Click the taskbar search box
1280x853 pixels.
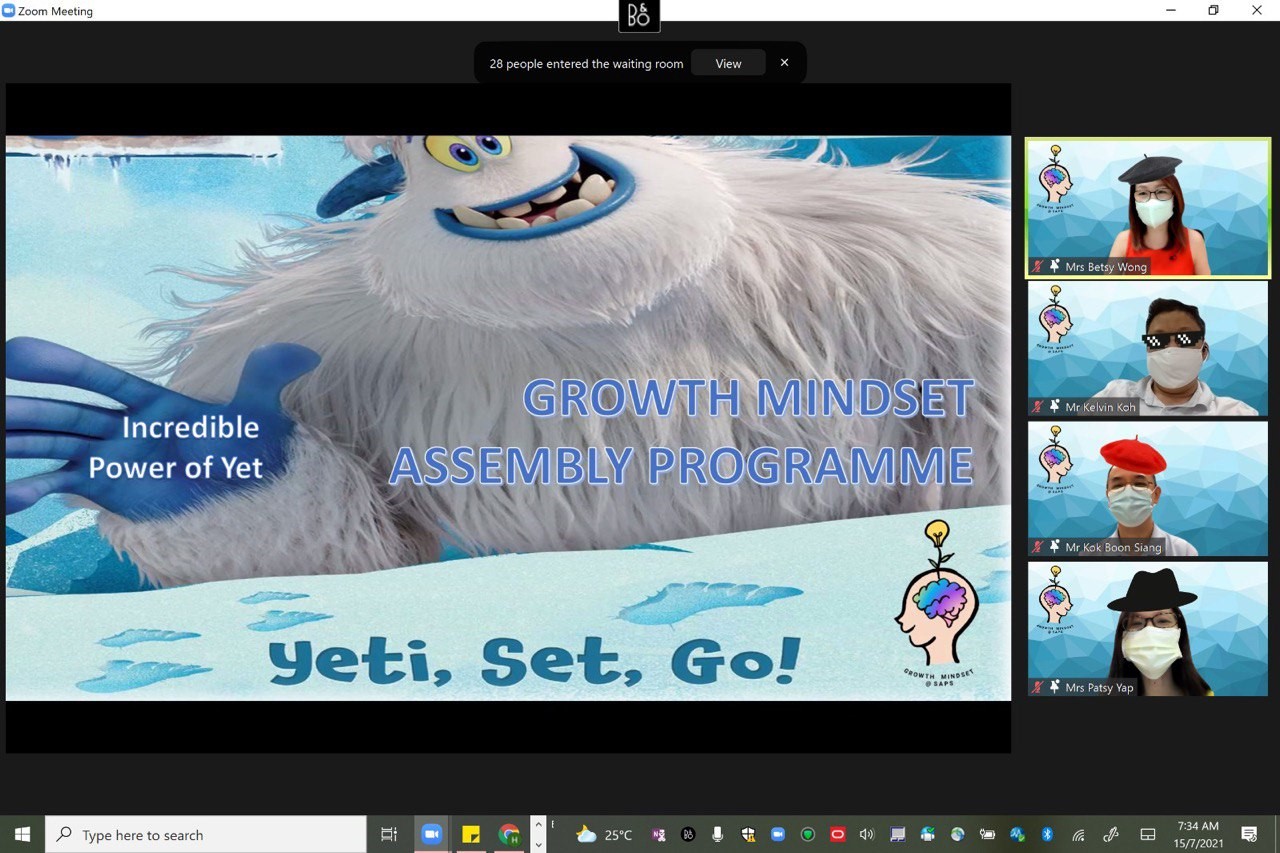(x=206, y=834)
